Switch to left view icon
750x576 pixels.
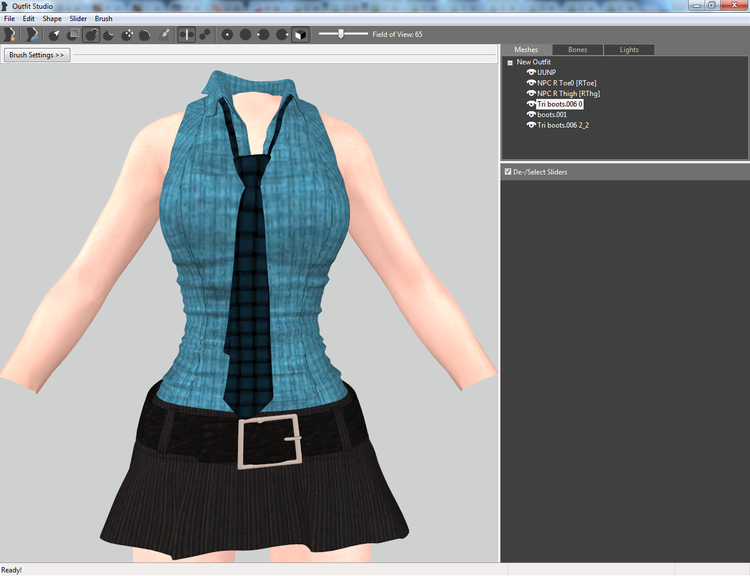tap(264, 34)
